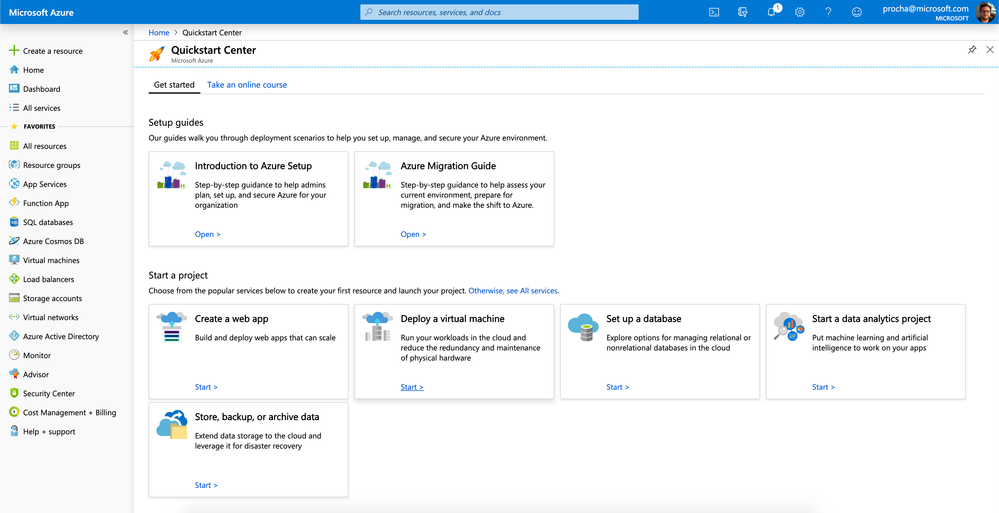Pin Quickstart Center to dashboard
The width and height of the screenshot is (999, 513).
pyautogui.click(x=972, y=50)
